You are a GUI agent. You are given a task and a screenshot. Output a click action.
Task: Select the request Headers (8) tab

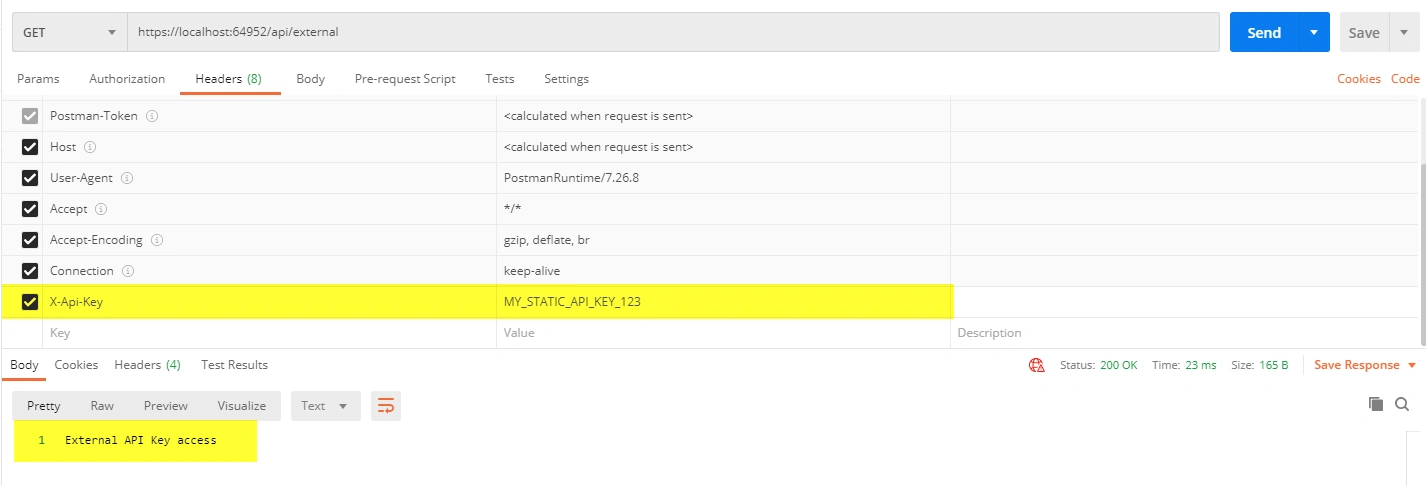228,79
